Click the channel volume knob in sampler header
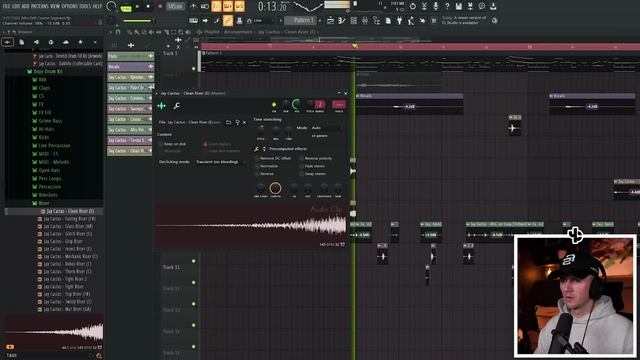The image size is (640, 360). [297, 104]
